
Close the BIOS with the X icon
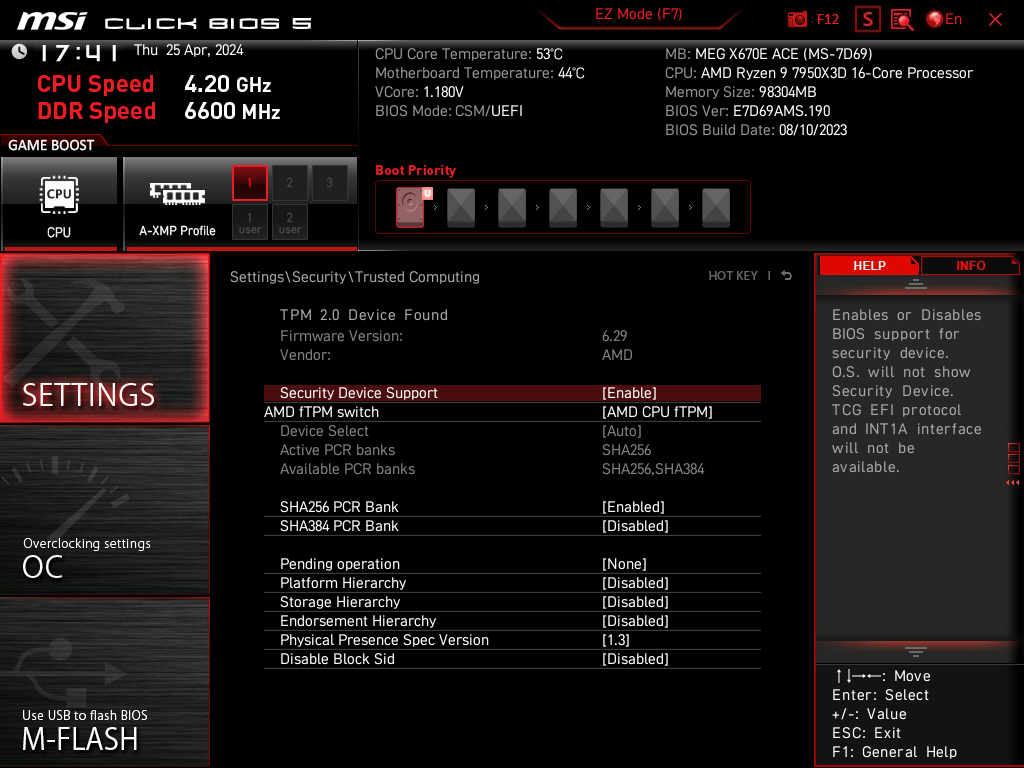click(x=995, y=20)
